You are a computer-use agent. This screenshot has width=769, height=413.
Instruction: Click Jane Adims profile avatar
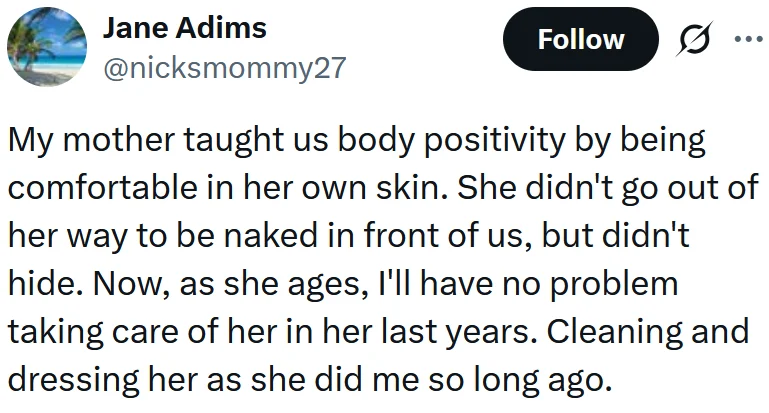click(46, 47)
